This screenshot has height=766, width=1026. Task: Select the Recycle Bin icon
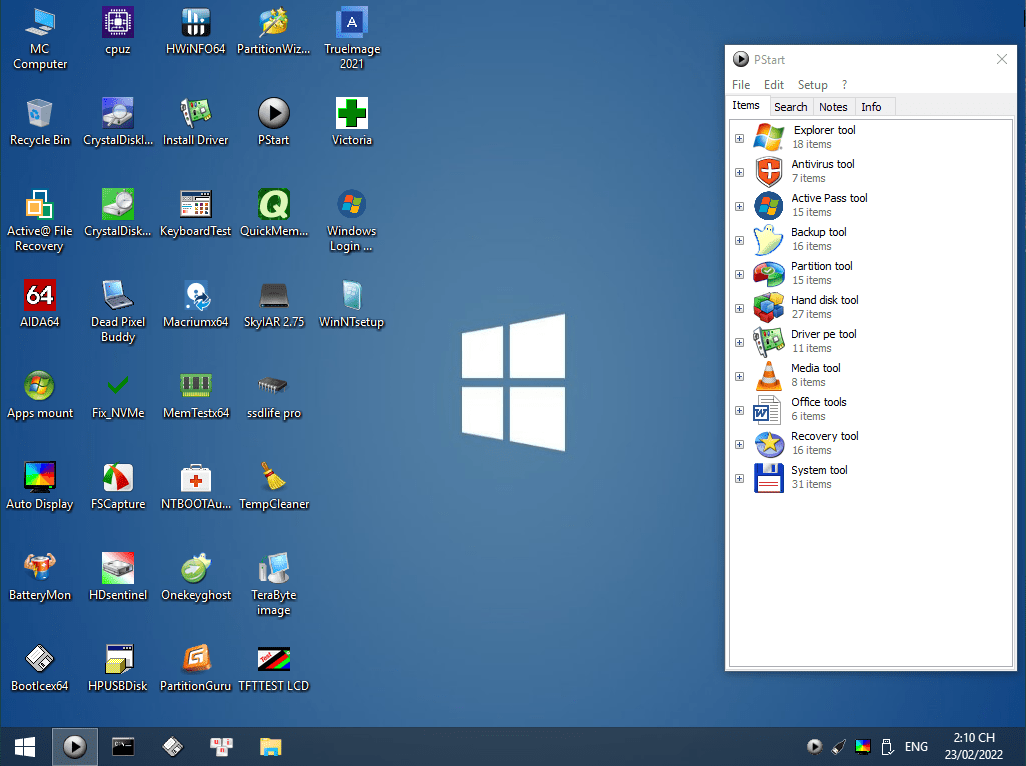click(40, 122)
